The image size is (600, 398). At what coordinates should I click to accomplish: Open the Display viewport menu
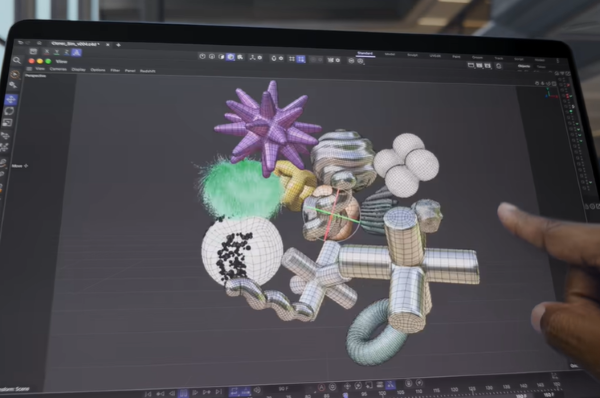[x=78, y=70]
